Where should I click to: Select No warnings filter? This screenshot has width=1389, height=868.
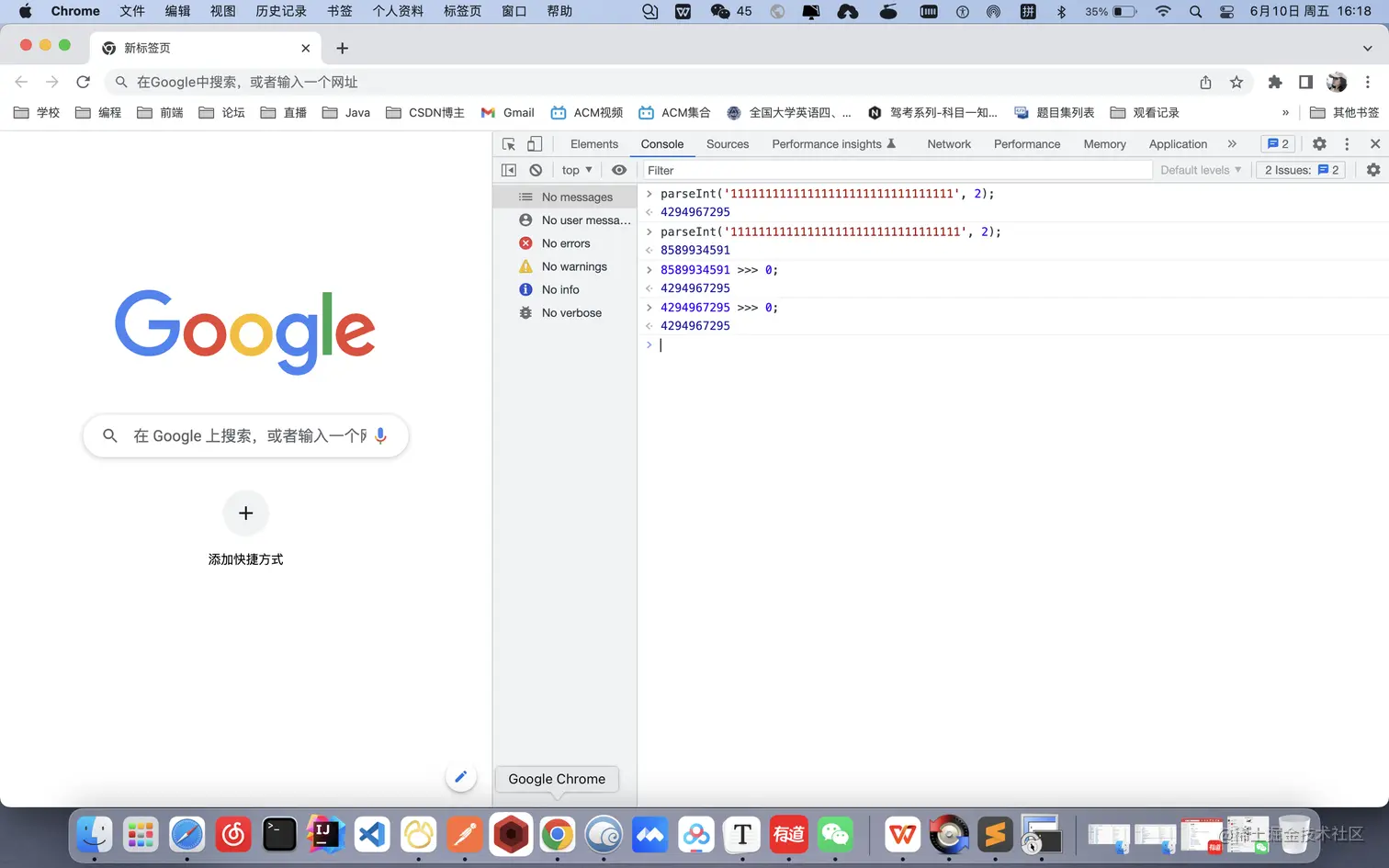click(x=565, y=266)
